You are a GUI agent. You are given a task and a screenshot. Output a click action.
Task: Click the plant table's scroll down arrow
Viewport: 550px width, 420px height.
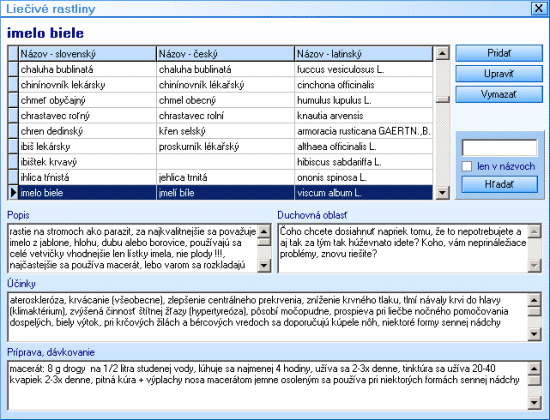tap(442, 192)
